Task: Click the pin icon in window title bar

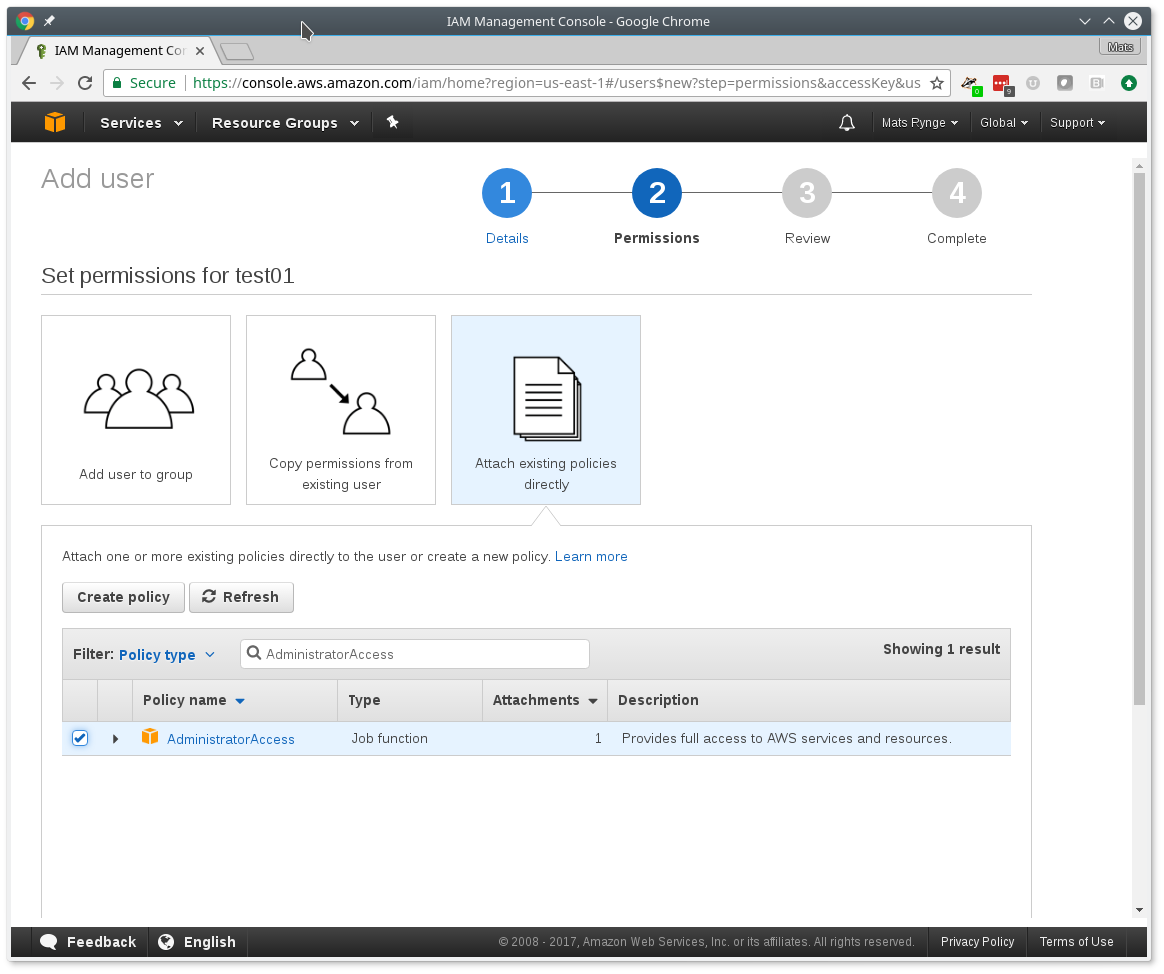Action: 49,21
